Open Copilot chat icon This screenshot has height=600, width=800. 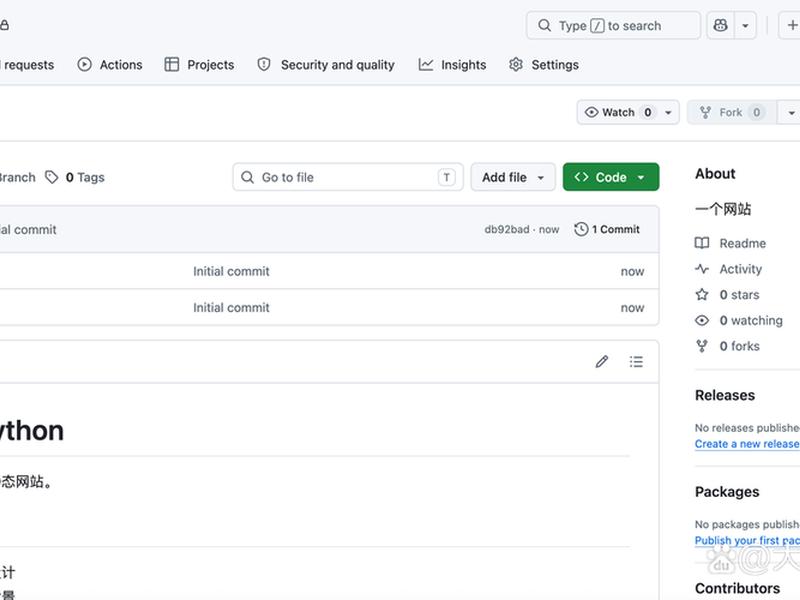pyautogui.click(x=720, y=26)
